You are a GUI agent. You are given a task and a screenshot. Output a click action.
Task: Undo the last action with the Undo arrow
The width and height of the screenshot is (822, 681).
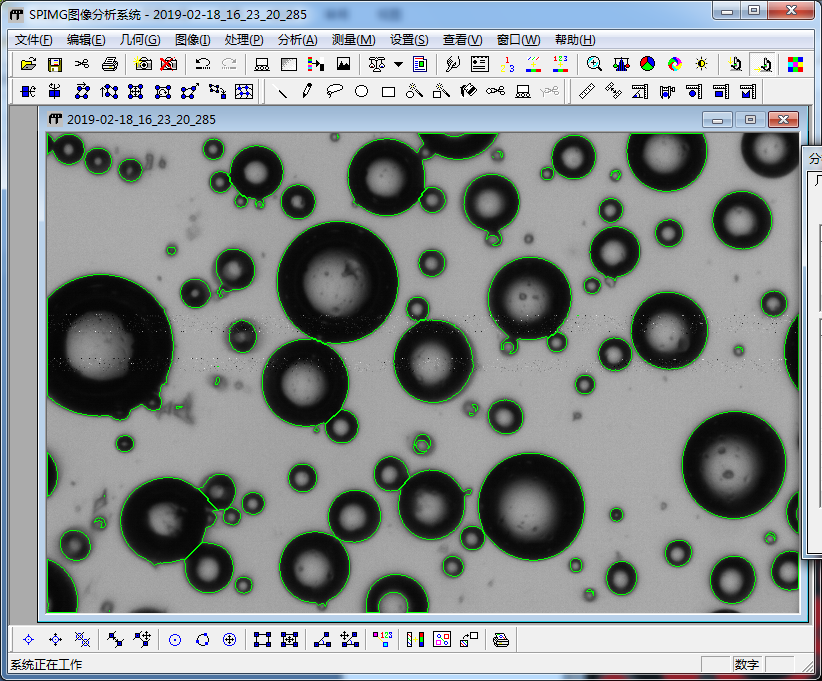pos(203,64)
